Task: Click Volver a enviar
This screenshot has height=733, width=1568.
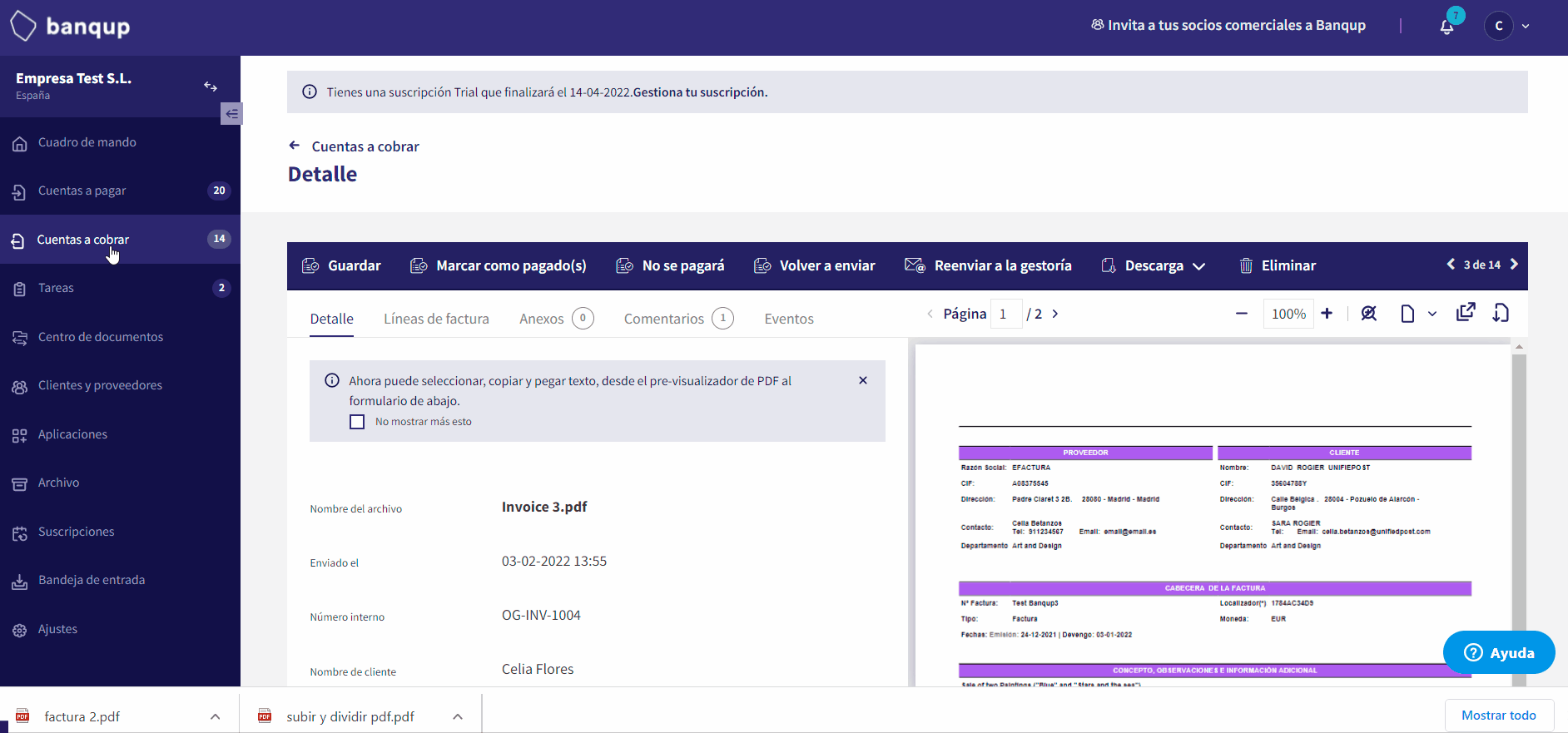Action: pyautogui.click(x=814, y=265)
